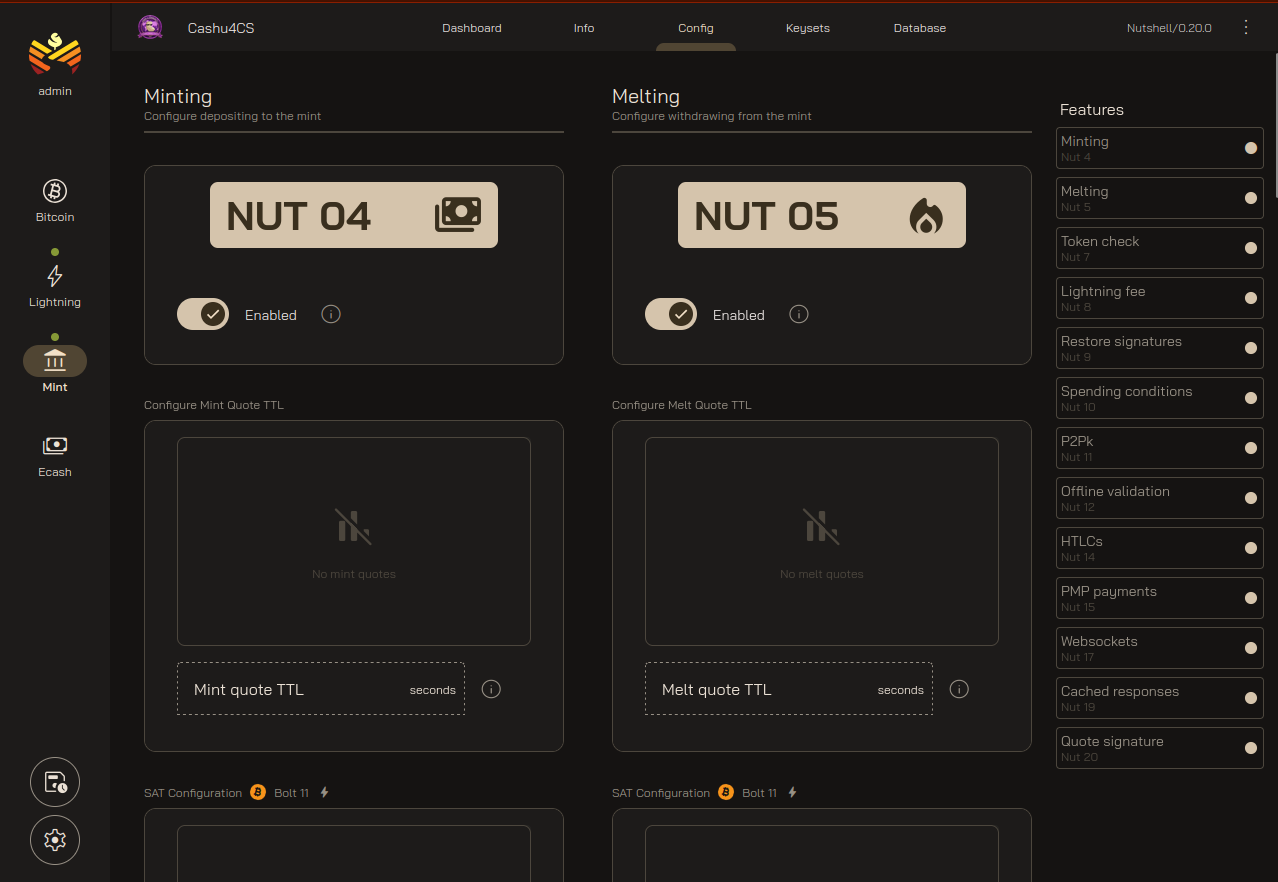Click the info icon beside Mint quote TTL

(x=491, y=689)
